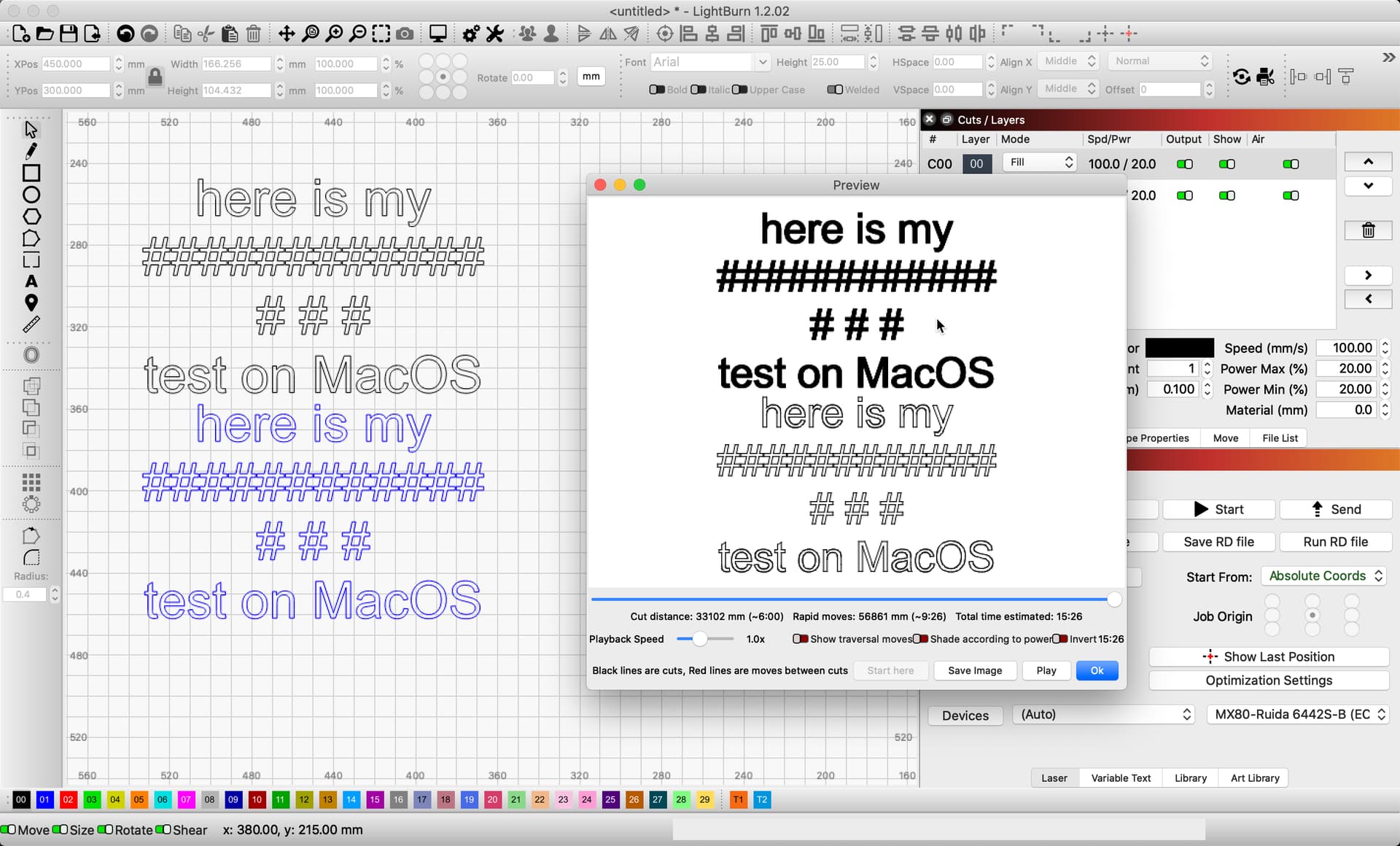Enable Shade according to power
The width and height of the screenshot is (1400, 846).
tap(920, 639)
